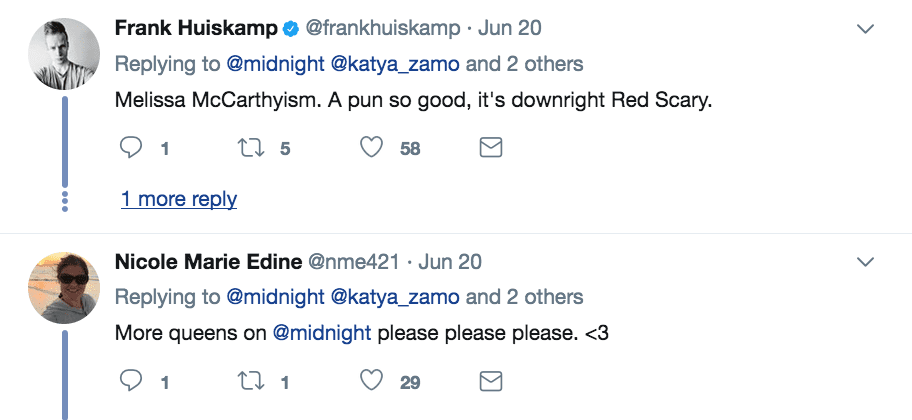
Task: Message Nicole Marie Edine's tweet via envelope icon
Action: tap(491, 381)
